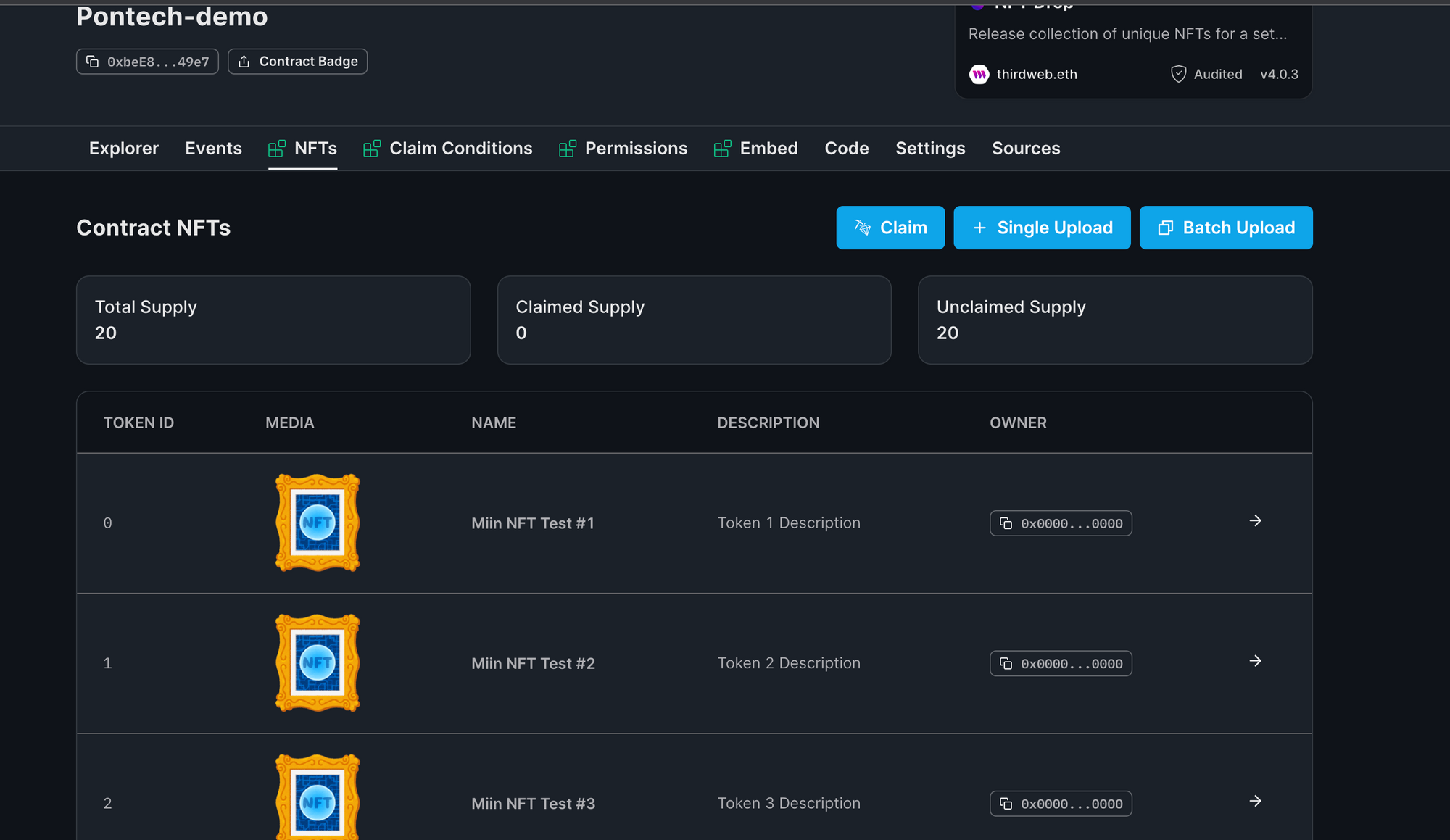Click token ID 1 cell
1450x840 pixels.
(107, 663)
